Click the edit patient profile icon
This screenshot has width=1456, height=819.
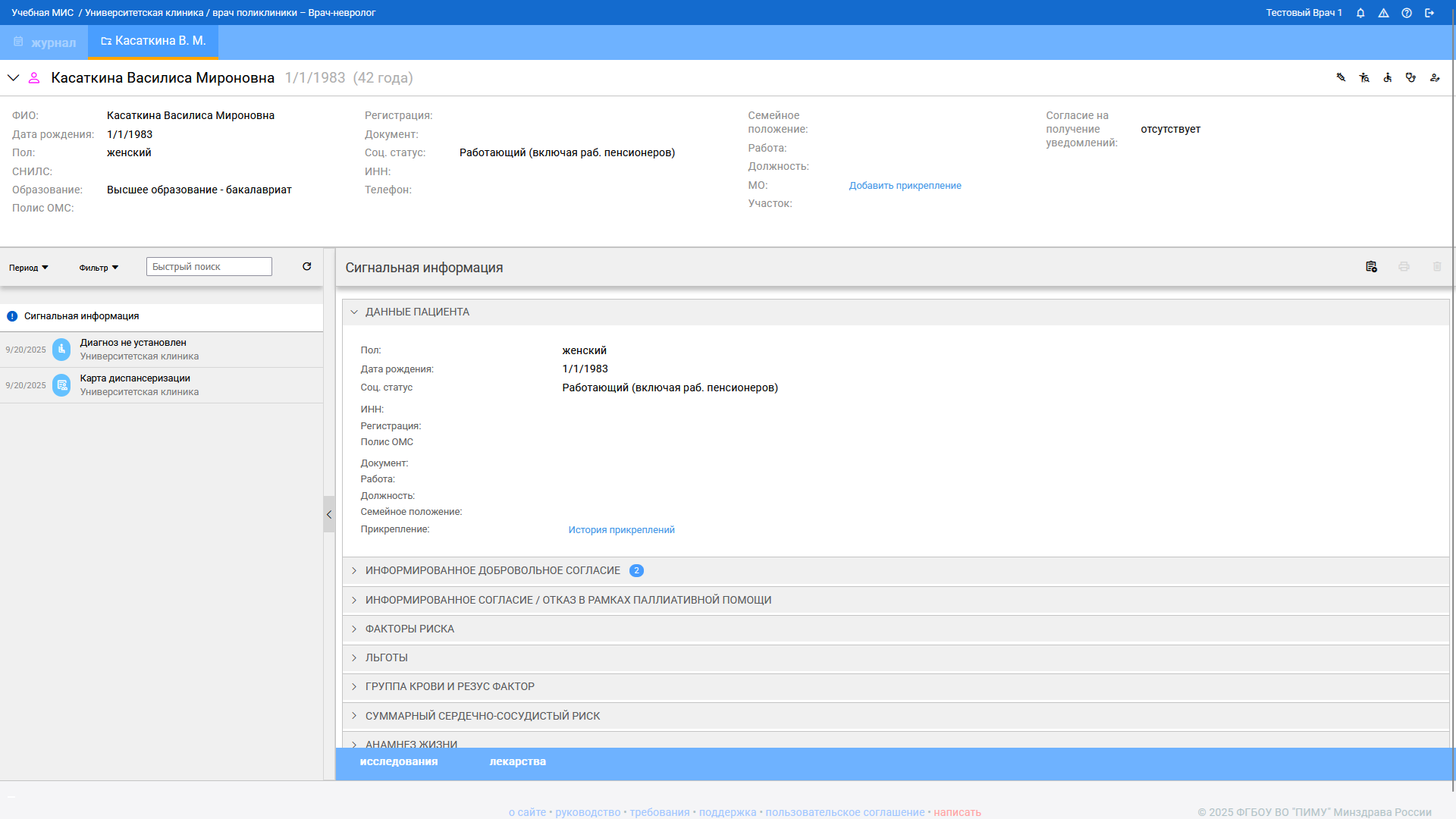(x=1434, y=77)
